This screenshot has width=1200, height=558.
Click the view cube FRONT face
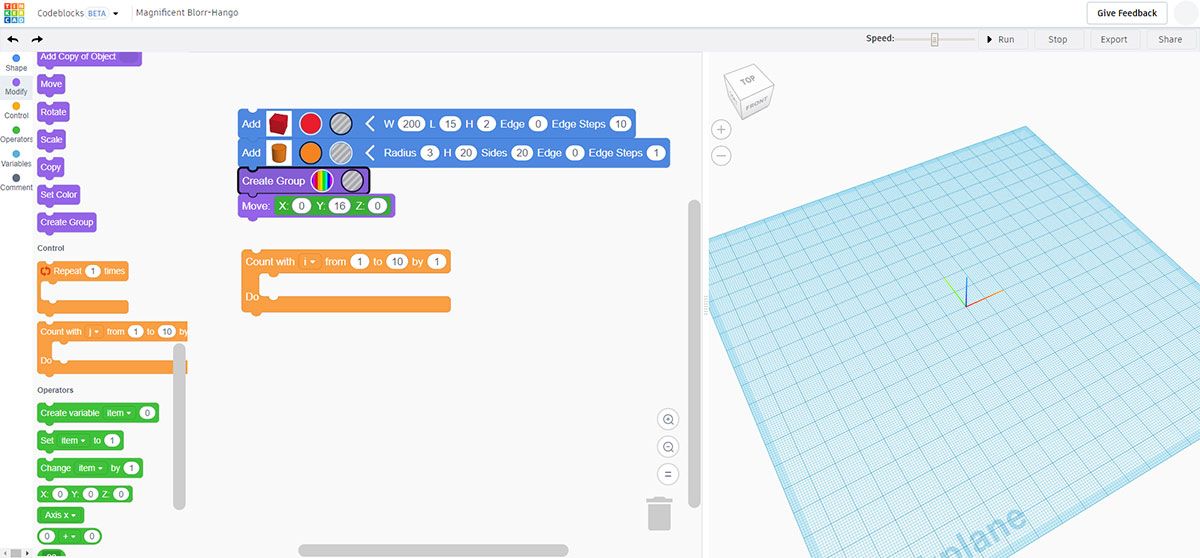click(755, 104)
